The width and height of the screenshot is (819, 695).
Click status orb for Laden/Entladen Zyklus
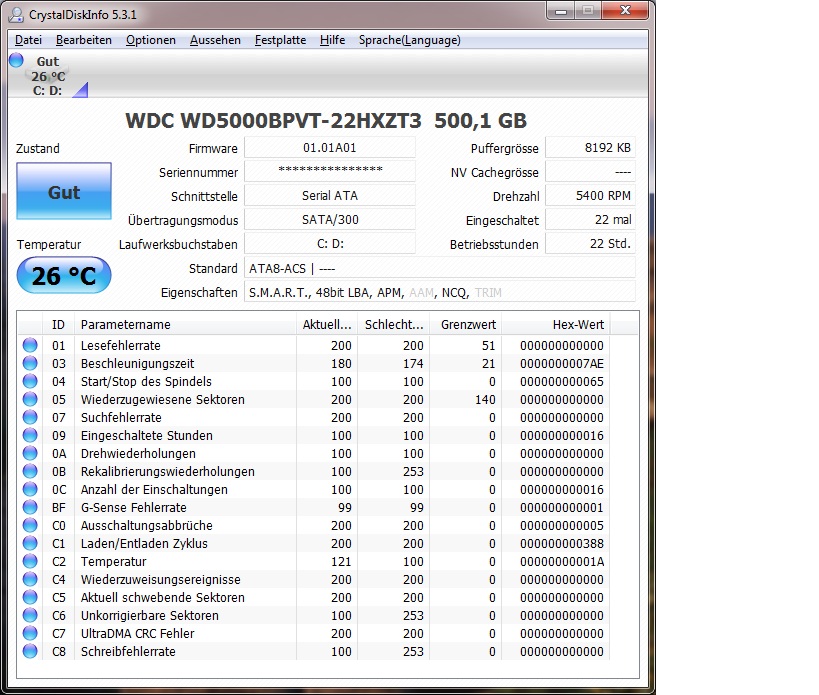point(30,543)
